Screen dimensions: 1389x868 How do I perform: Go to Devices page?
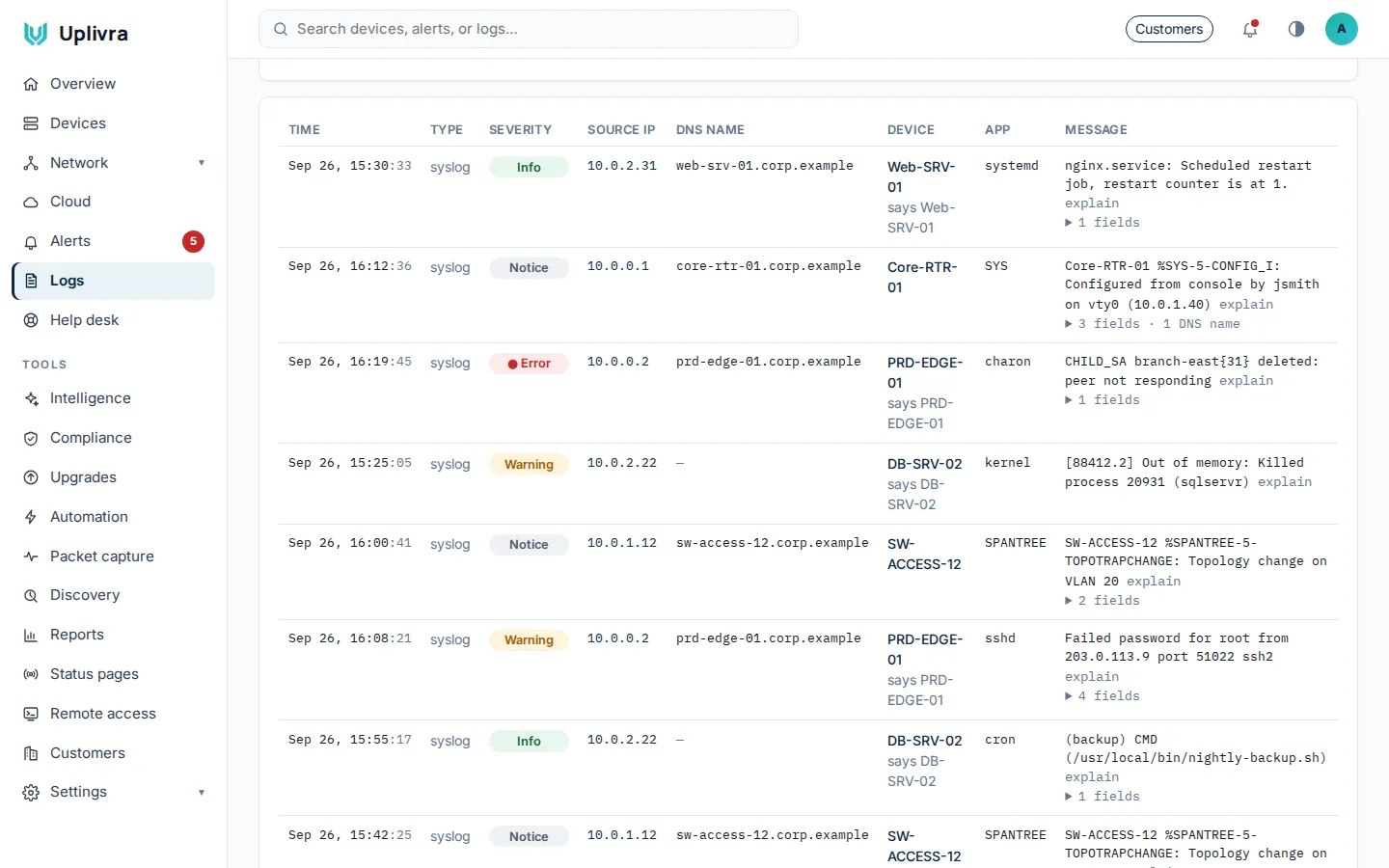113,123
